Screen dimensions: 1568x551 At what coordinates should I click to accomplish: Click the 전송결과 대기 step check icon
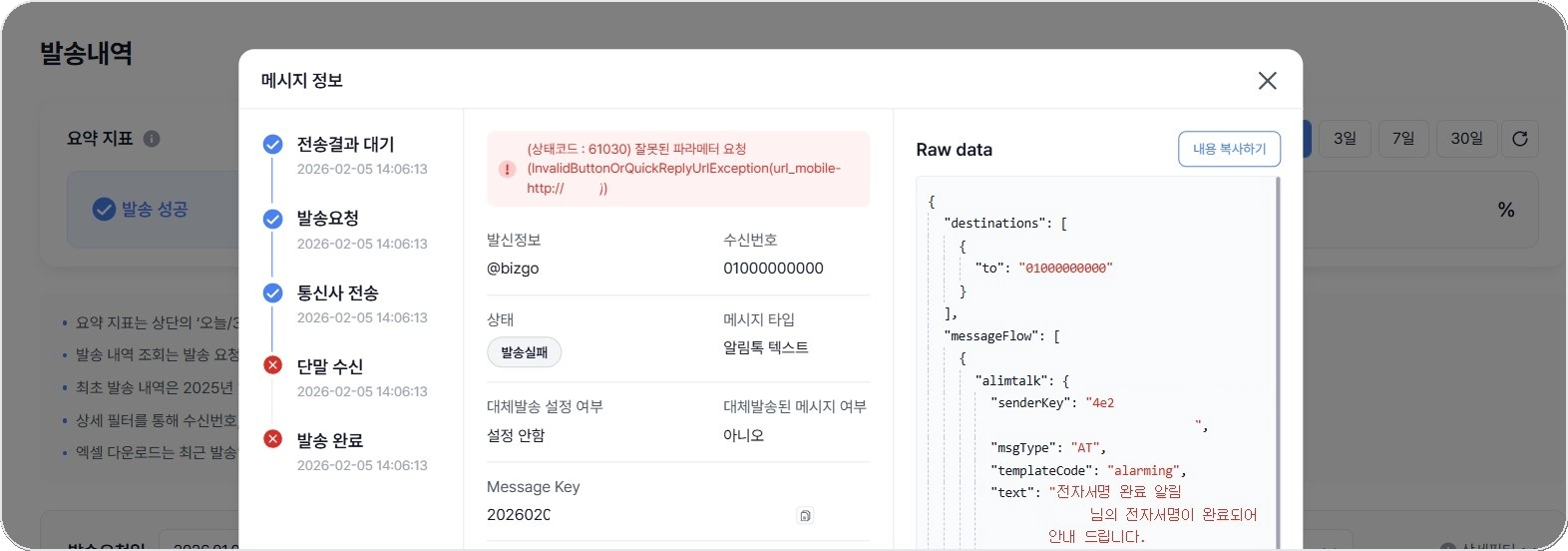(x=272, y=145)
